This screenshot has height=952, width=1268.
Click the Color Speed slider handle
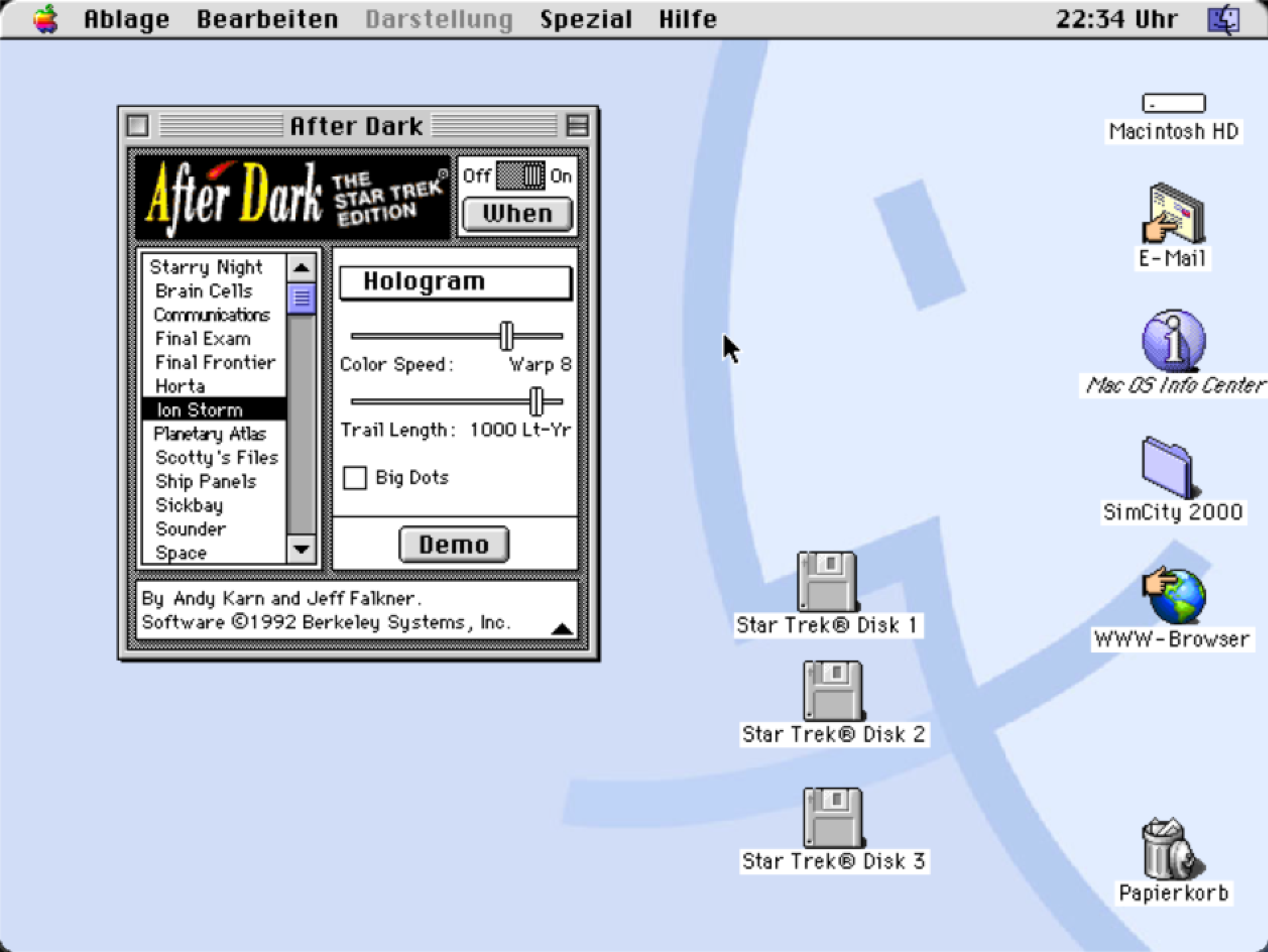[506, 336]
